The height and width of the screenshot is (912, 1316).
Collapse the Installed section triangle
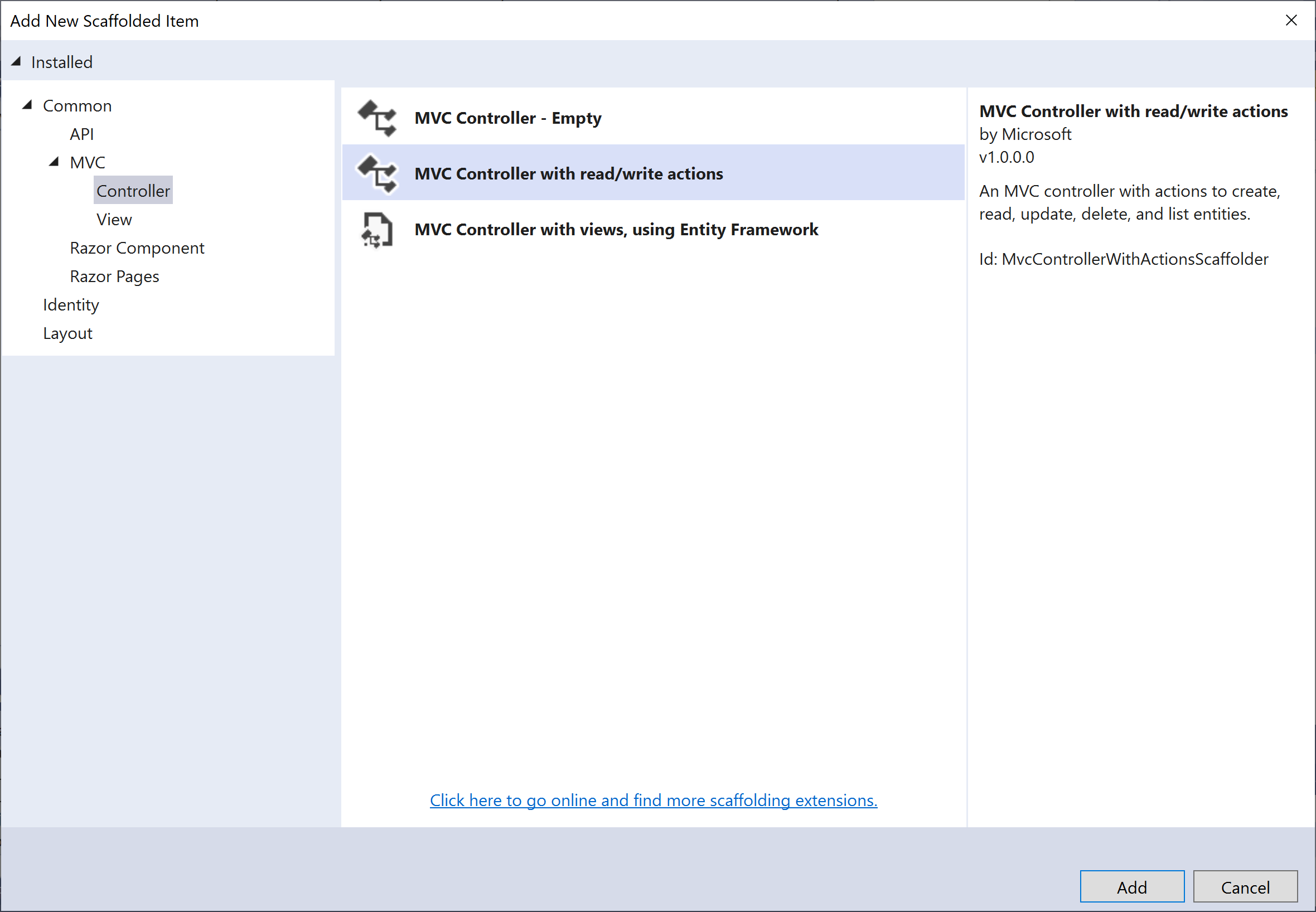point(16,61)
